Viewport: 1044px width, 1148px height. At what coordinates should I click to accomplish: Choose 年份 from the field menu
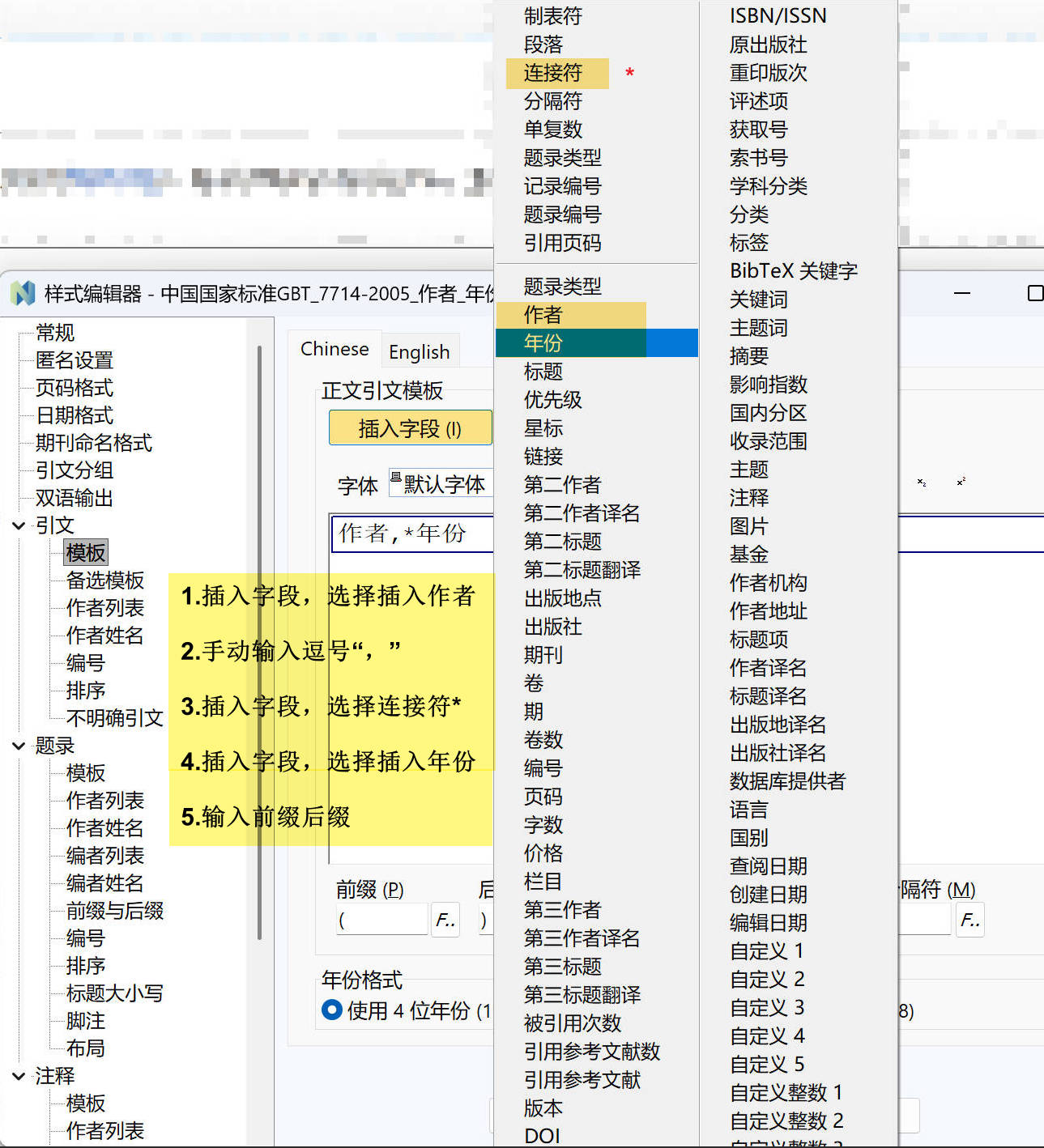543,343
